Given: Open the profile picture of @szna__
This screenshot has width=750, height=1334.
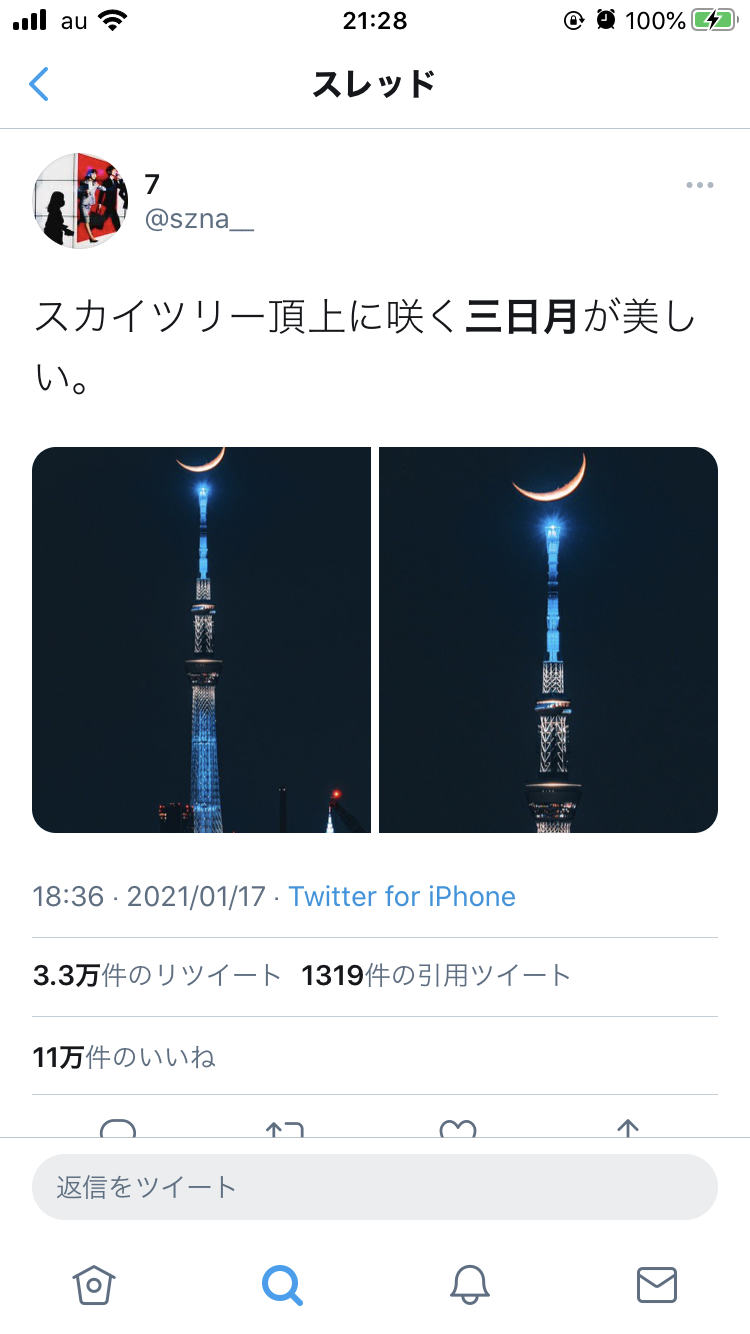Looking at the screenshot, I should tap(81, 201).
